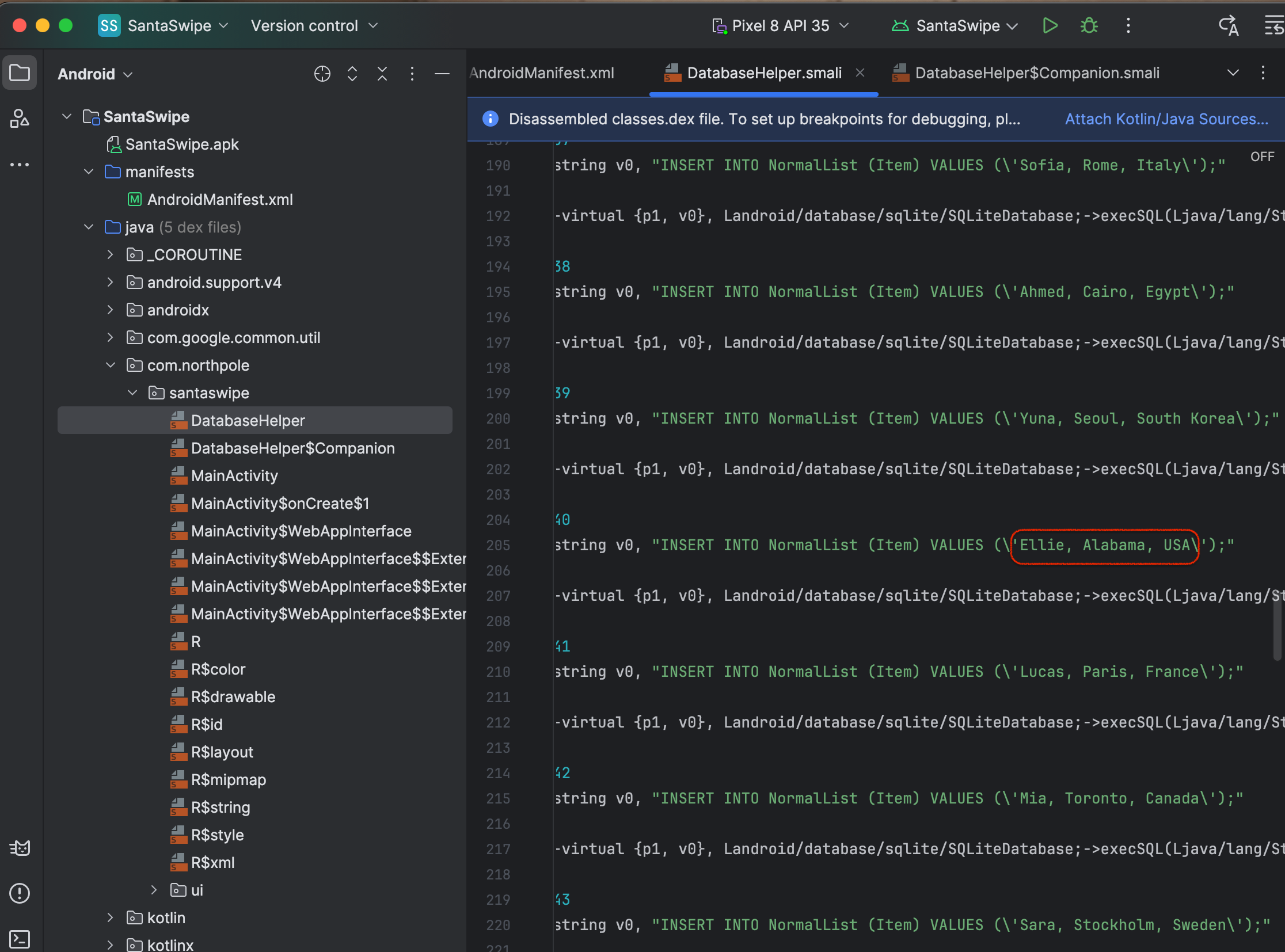Screen dimensions: 1285x952
Task: Click the translate/code assistant icon in toolbar
Action: tap(1228, 26)
